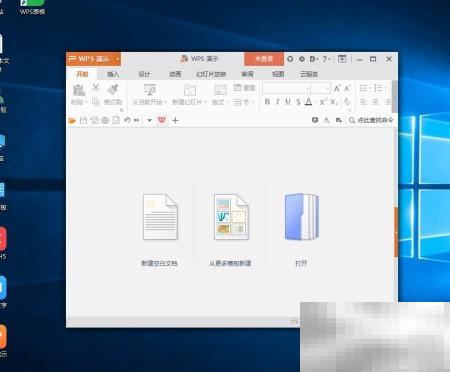450x372 pixels.
Task: Click the ribbon display toggle icon
Action: [x=342, y=59]
